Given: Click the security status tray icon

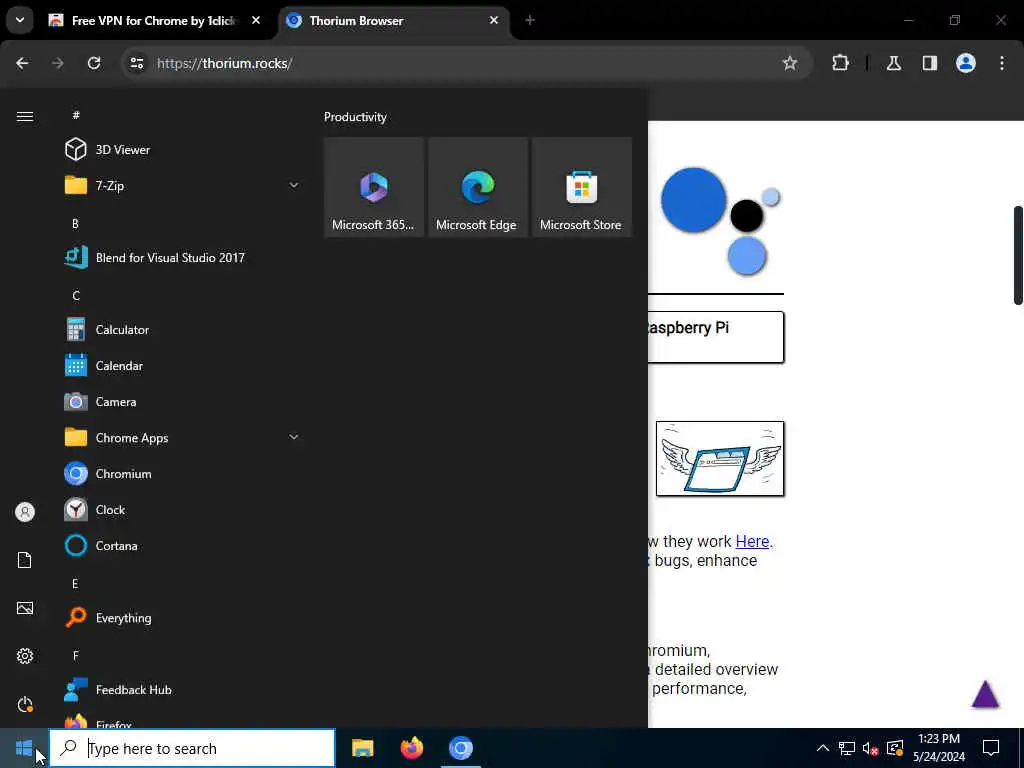Looking at the screenshot, I should [x=895, y=748].
